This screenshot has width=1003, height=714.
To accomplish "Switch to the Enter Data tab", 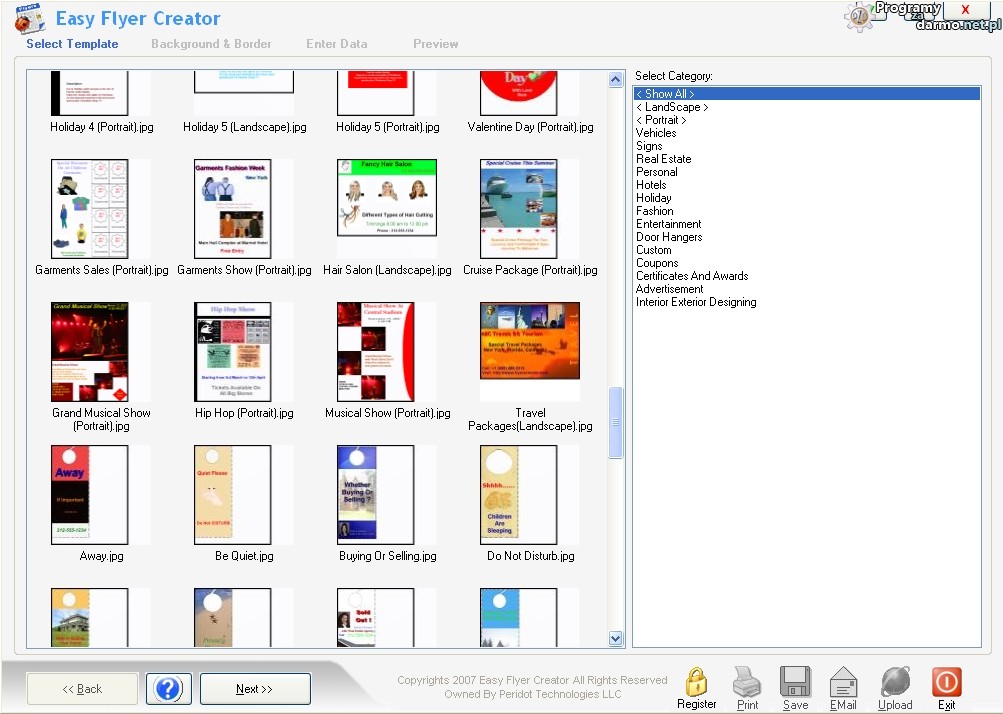I will click(336, 44).
